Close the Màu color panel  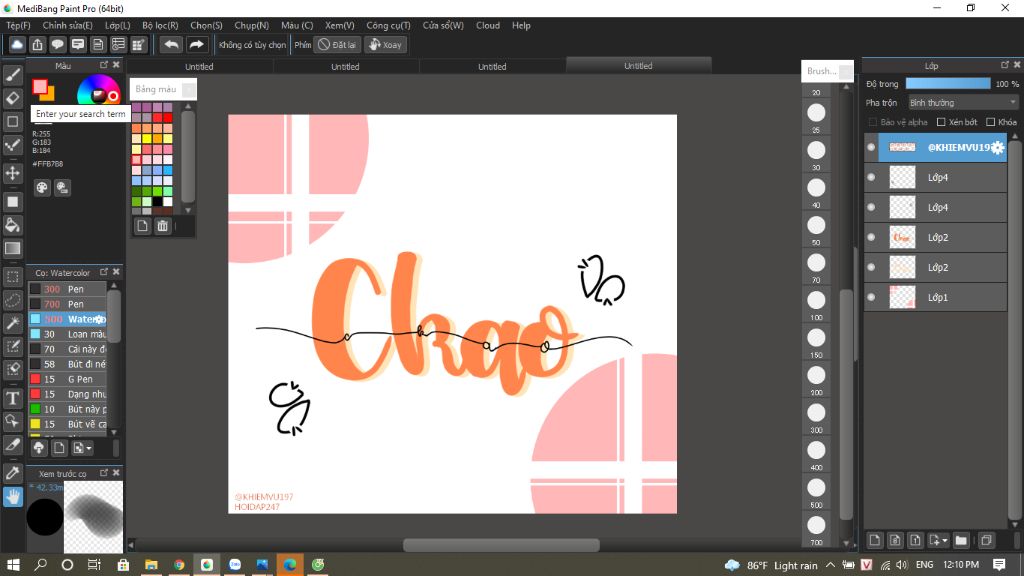click(116, 65)
